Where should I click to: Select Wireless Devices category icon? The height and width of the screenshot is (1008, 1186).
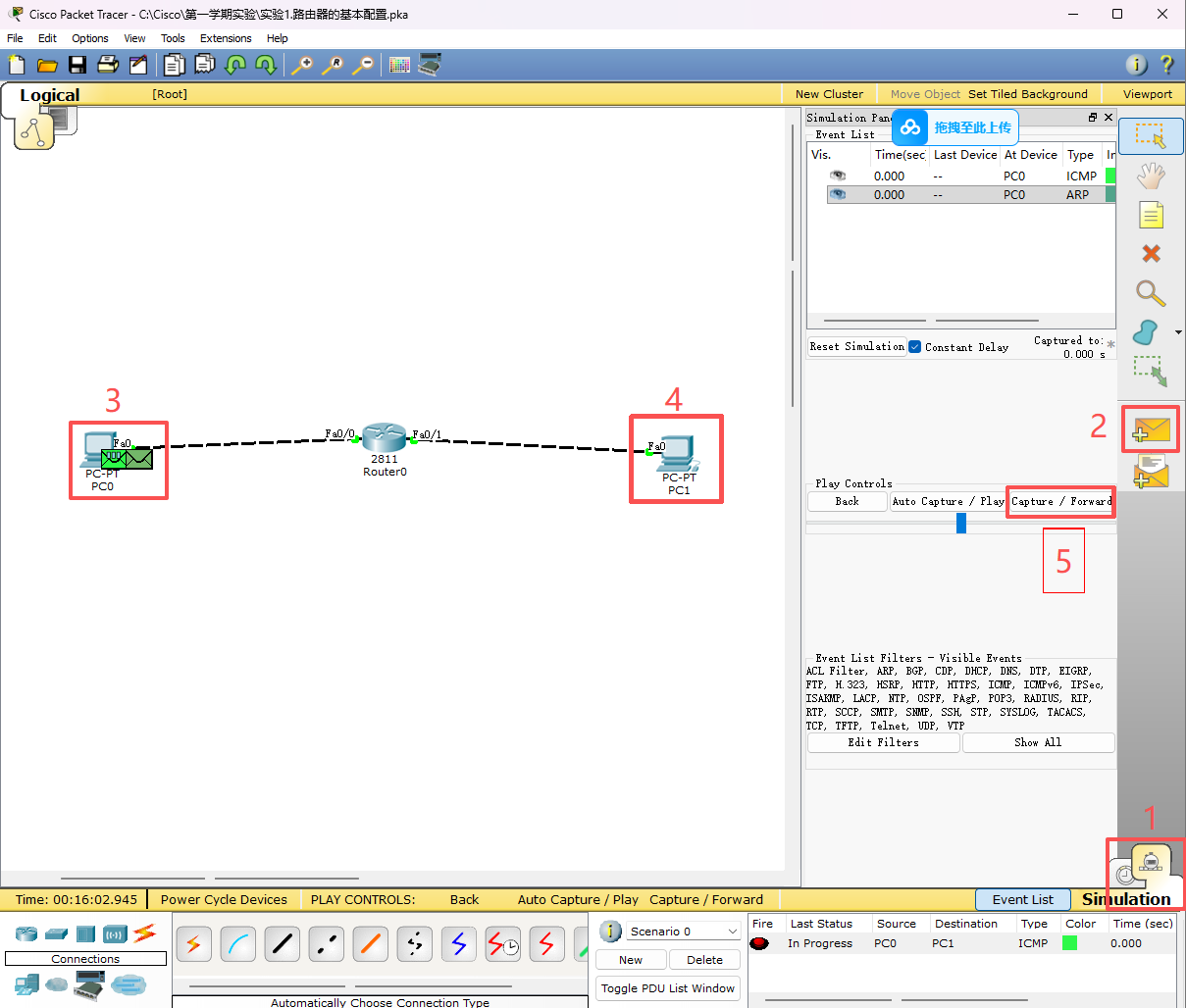pyautogui.click(x=116, y=932)
